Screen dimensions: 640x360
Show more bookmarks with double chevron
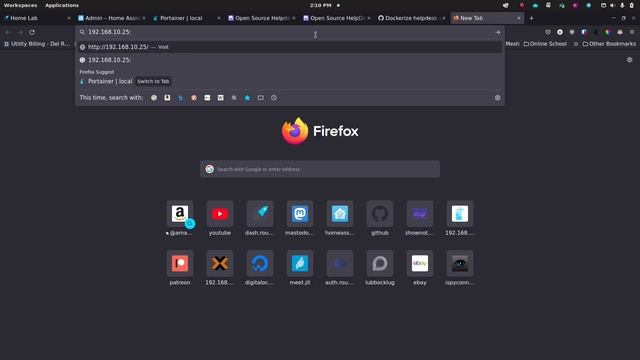tap(576, 44)
